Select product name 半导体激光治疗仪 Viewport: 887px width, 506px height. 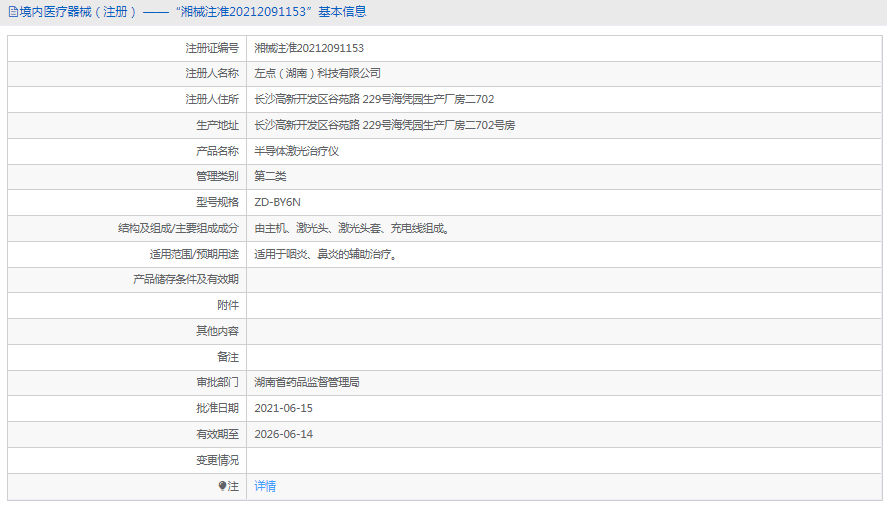click(296, 151)
